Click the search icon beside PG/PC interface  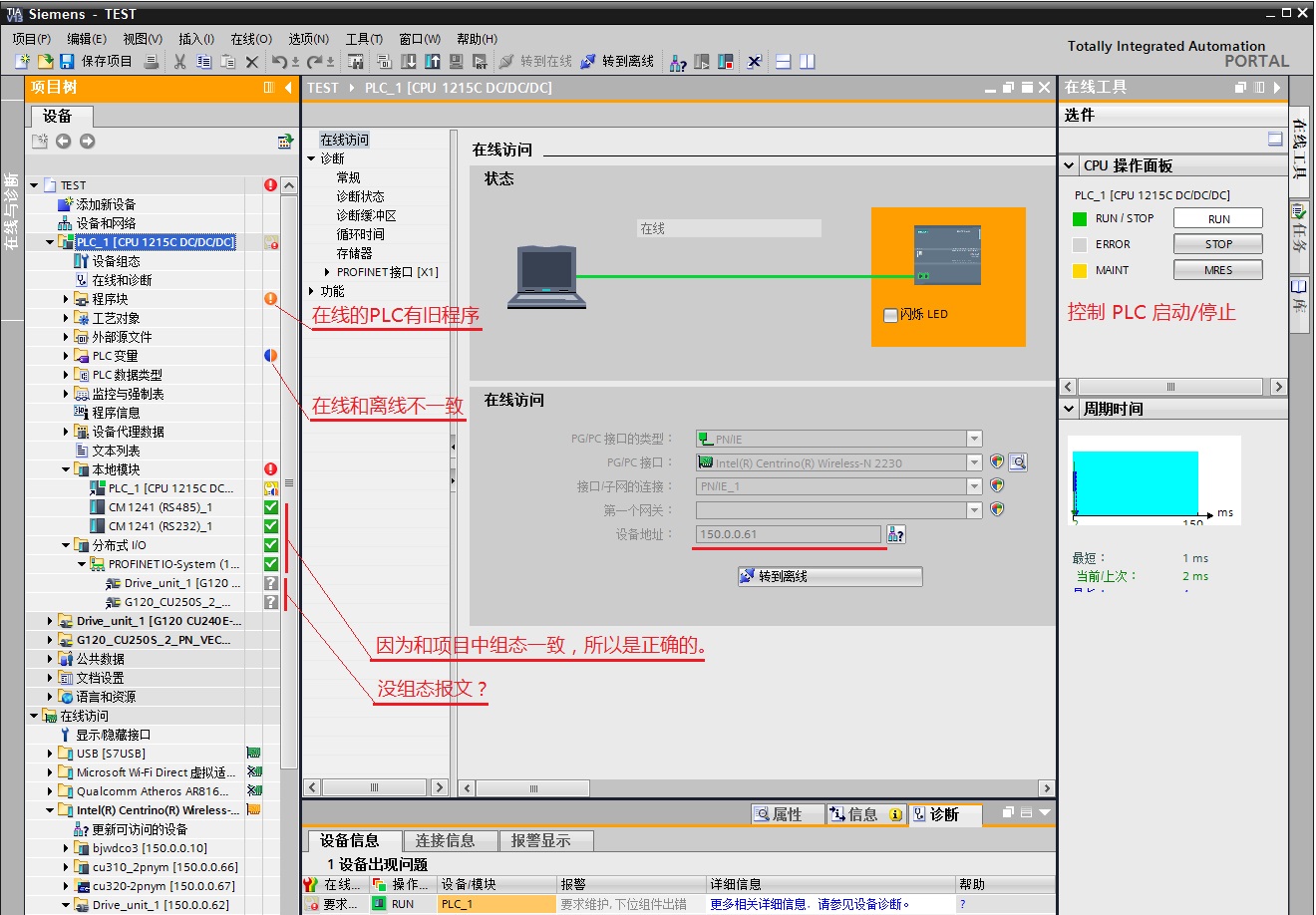1018,462
